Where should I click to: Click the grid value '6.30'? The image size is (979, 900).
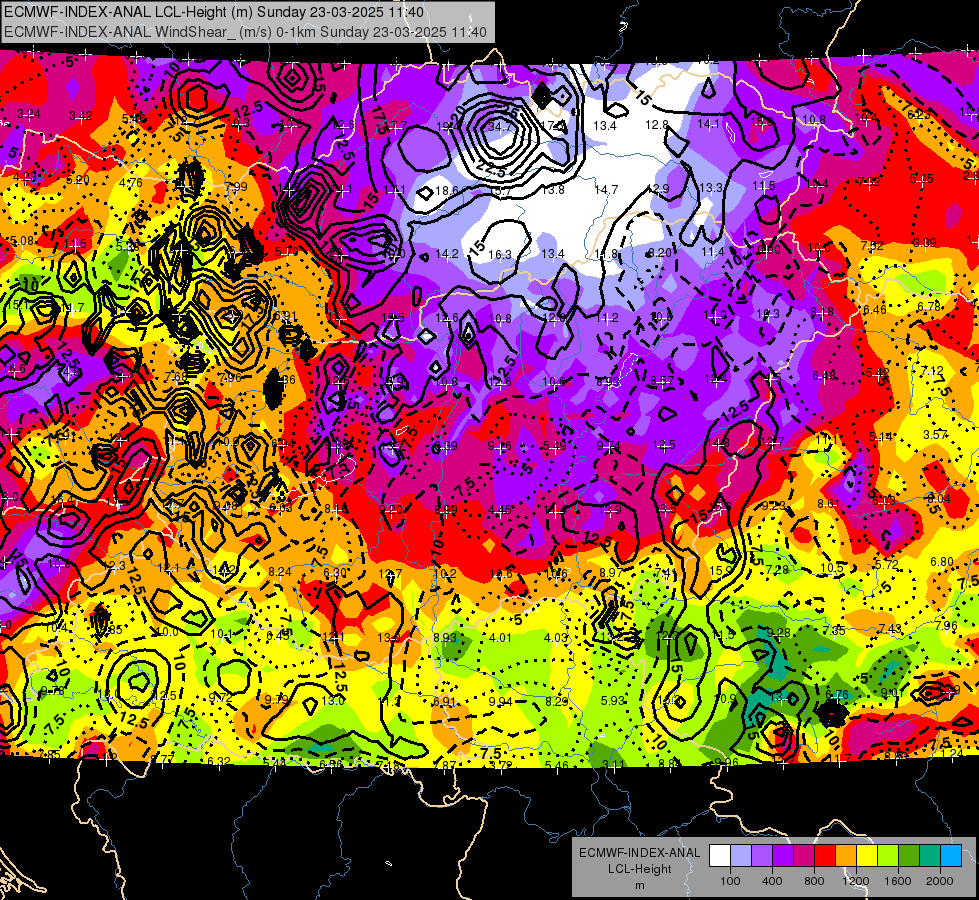tap(335, 572)
